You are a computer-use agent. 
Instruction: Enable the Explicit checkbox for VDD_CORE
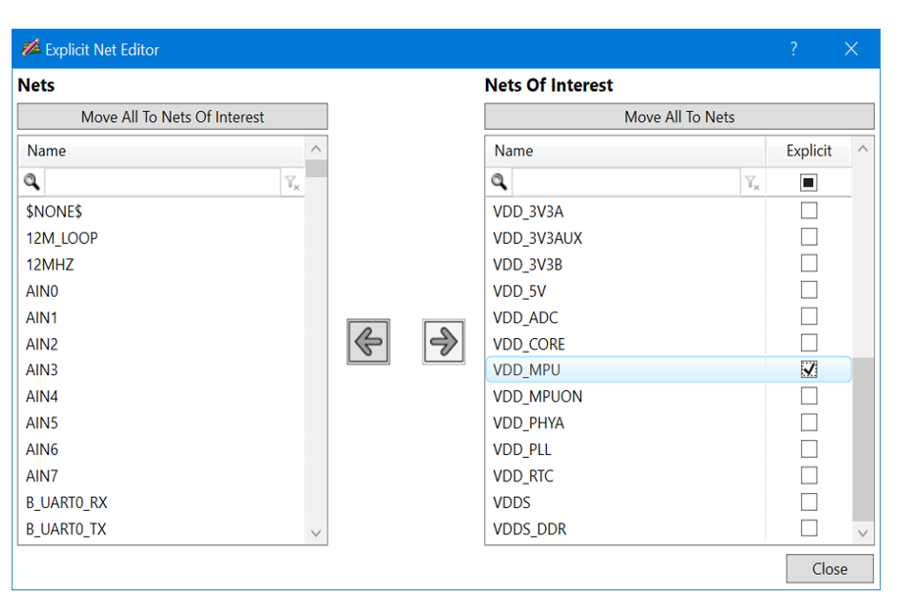pos(809,343)
